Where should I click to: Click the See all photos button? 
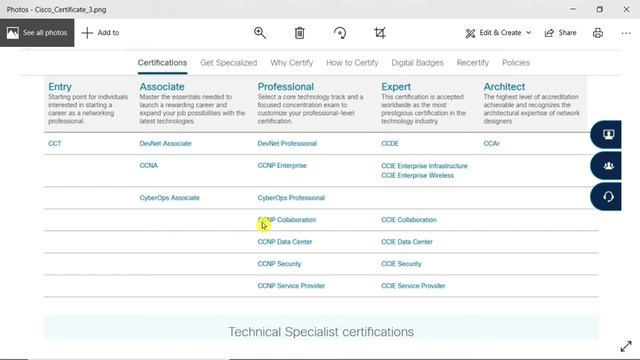tap(37, 33)
